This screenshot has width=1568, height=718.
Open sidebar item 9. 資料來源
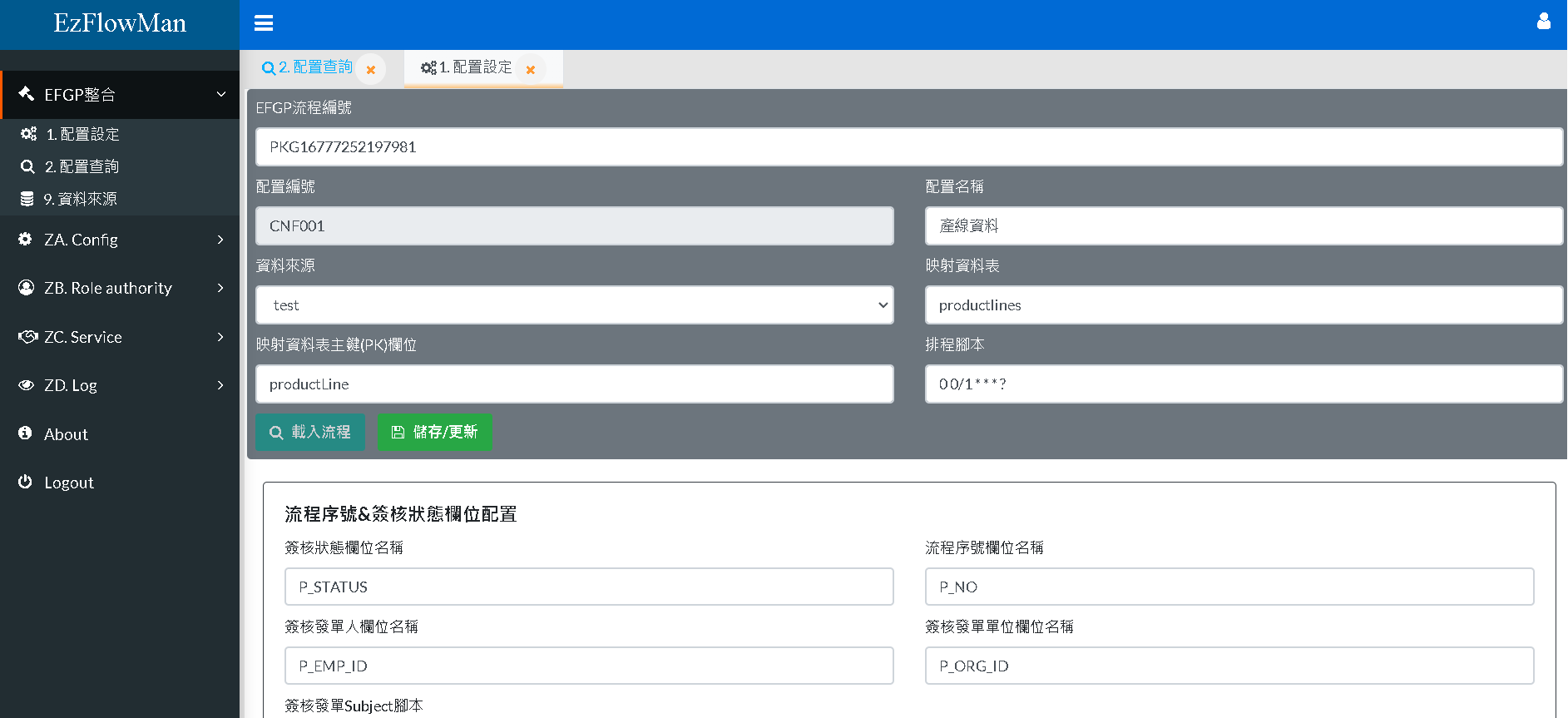click(x=120, y=199)
